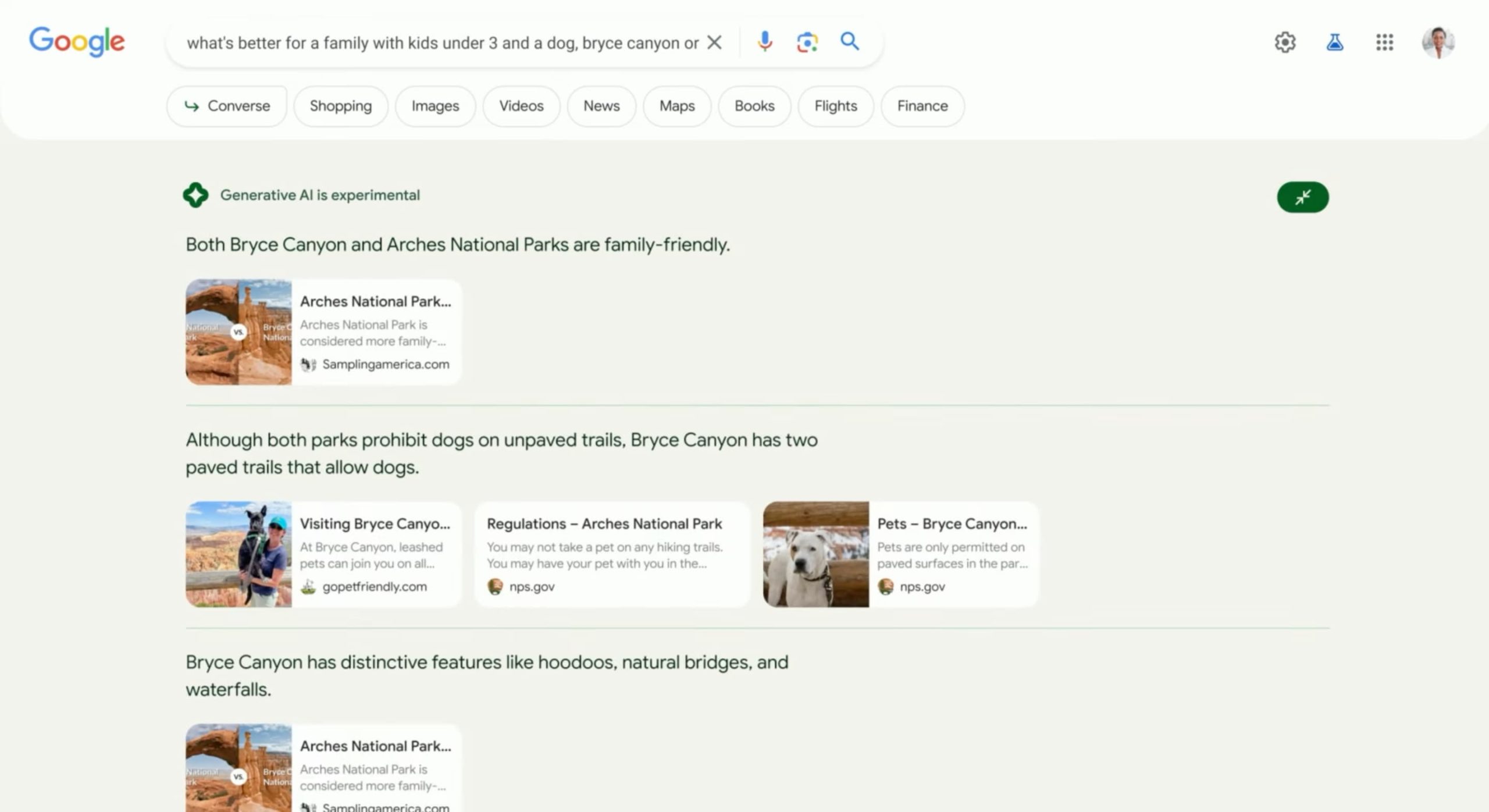Click the Generative AI sparkle icon
The width and height of the screenshot is (1489, 812).
tap(196, 195)
